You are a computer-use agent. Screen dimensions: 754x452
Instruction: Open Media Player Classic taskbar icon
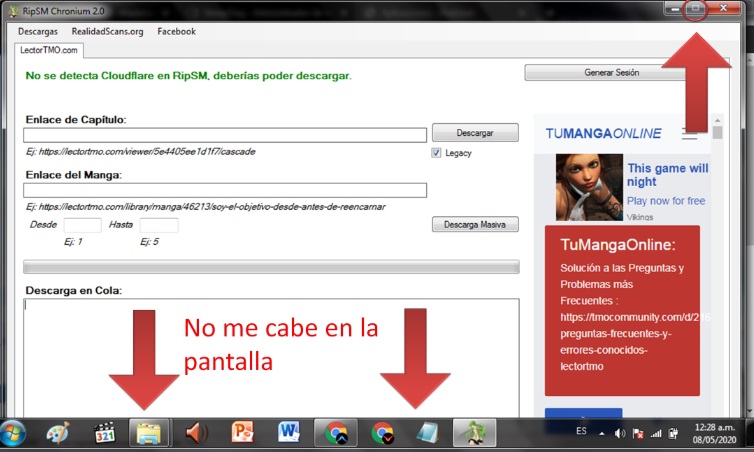(104, 433)
